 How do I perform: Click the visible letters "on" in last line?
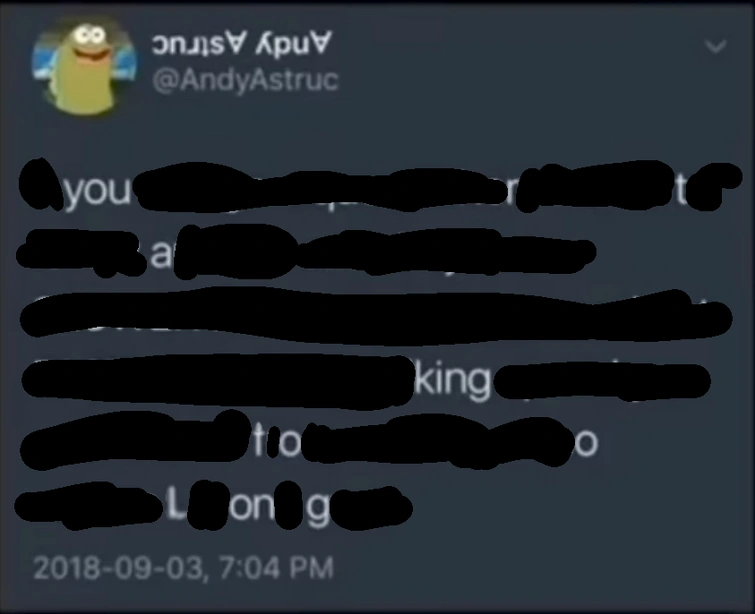(x=251, y=506)
